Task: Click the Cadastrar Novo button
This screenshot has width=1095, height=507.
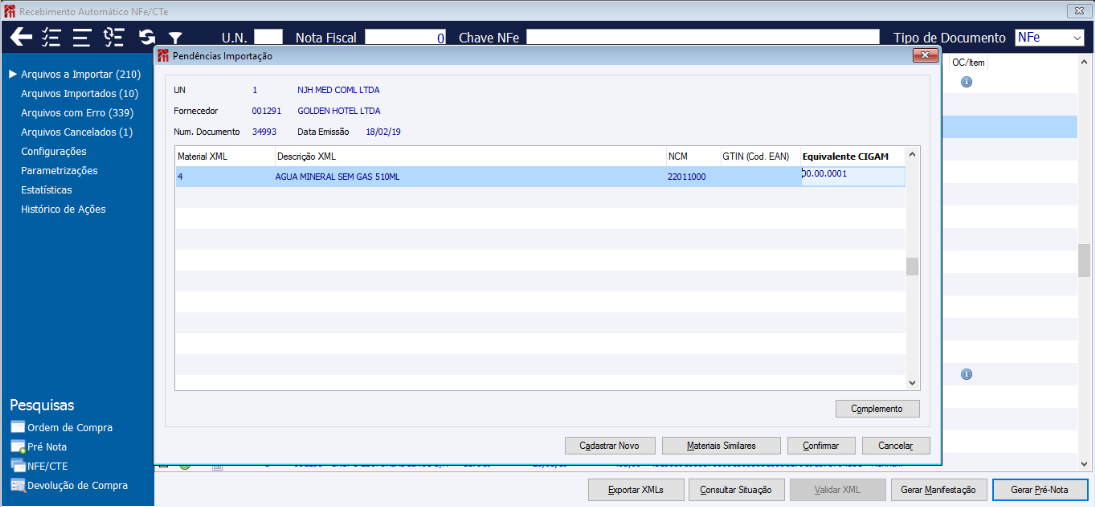Action: point(608,446)
